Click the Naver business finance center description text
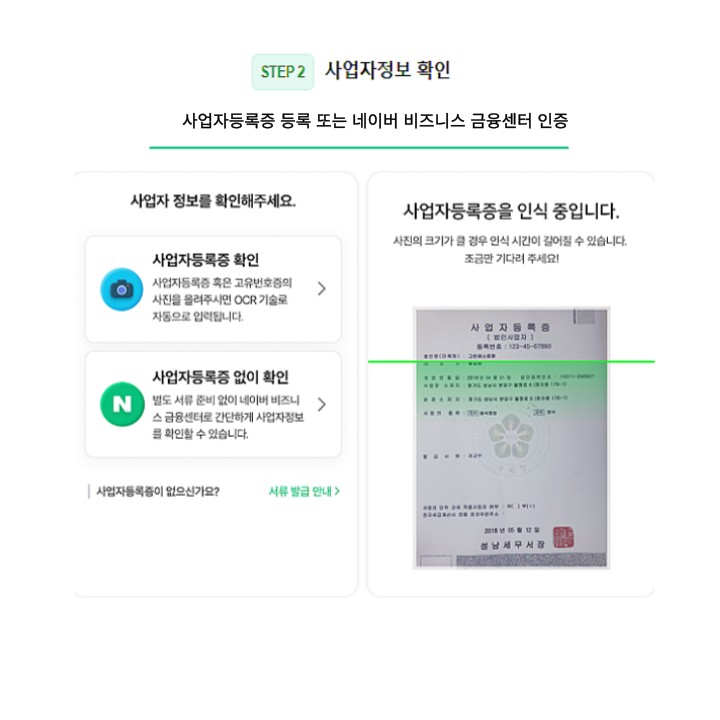Image resolution: width=720 pixels, height=720 pixels. (x=228, y=417)
